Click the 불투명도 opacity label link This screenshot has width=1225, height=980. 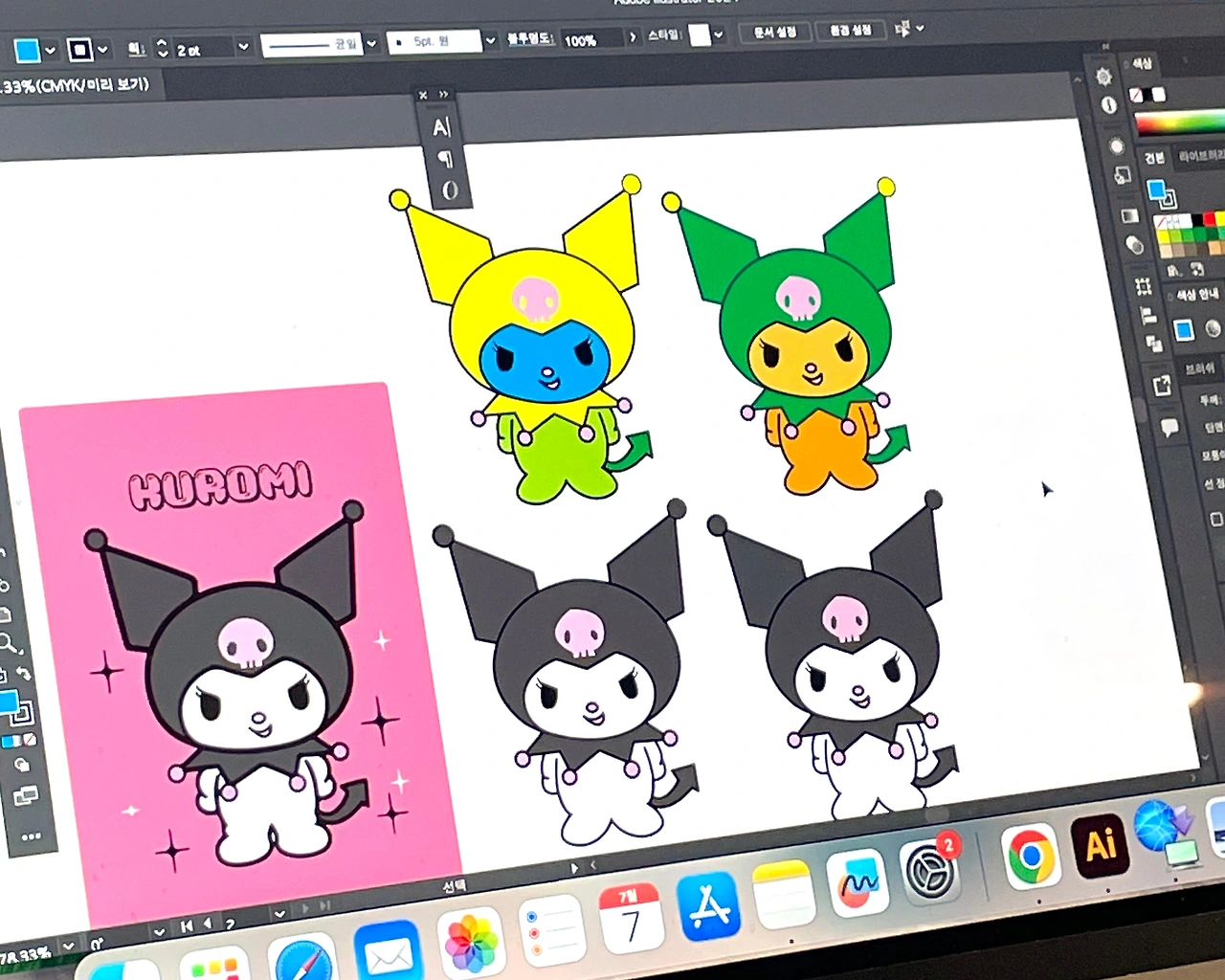pyautogui.click(x=529, y=39)
